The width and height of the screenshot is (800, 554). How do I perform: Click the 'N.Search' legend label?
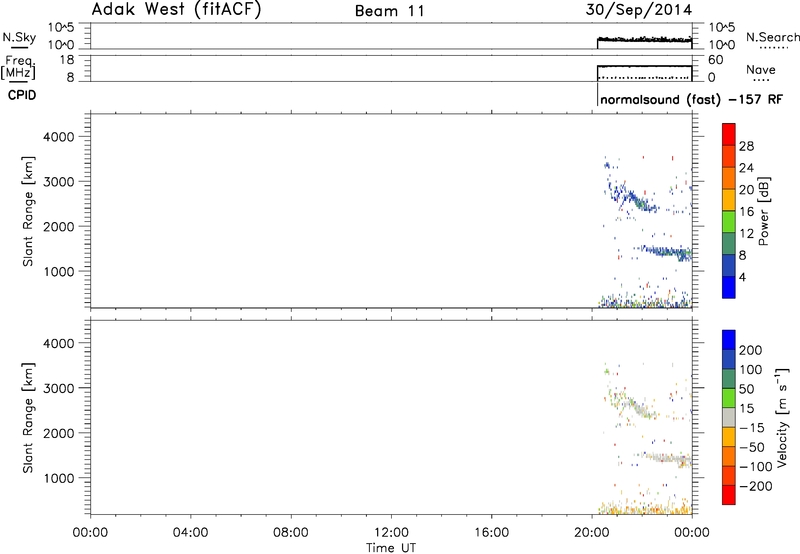772,37
